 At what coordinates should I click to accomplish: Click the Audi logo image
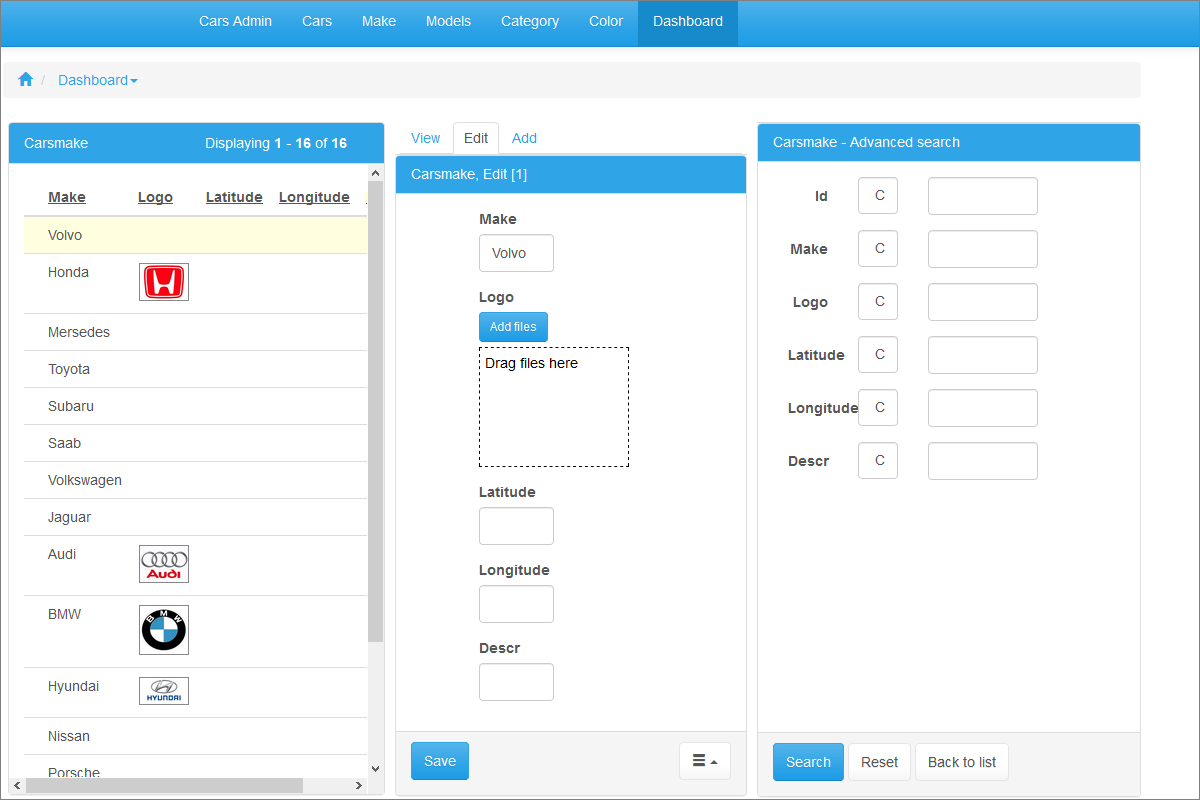[163, 563]
